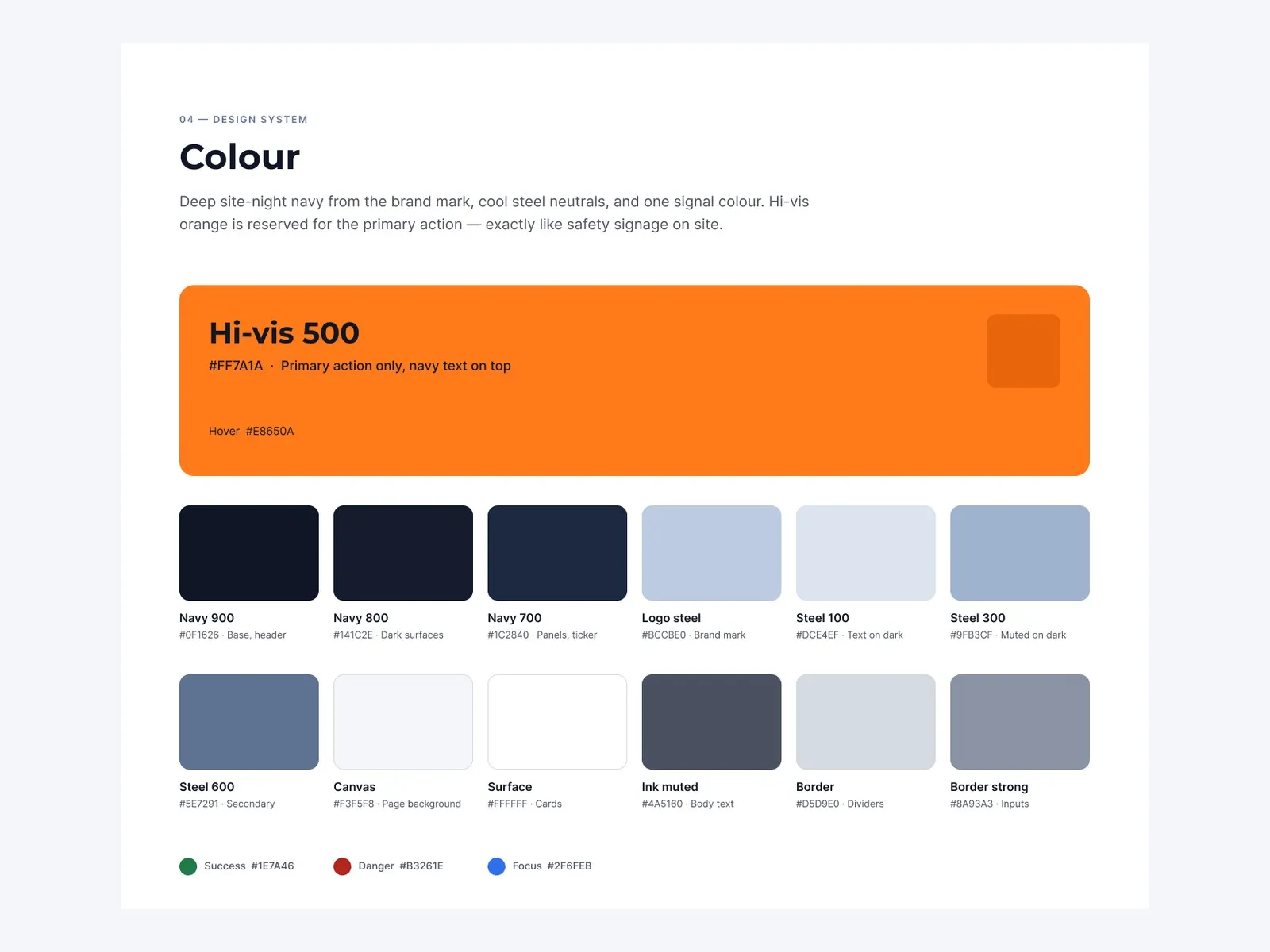Click the Navy 900 colour swatch
This screenshot has width=1270, height=952.
[249, 553]
